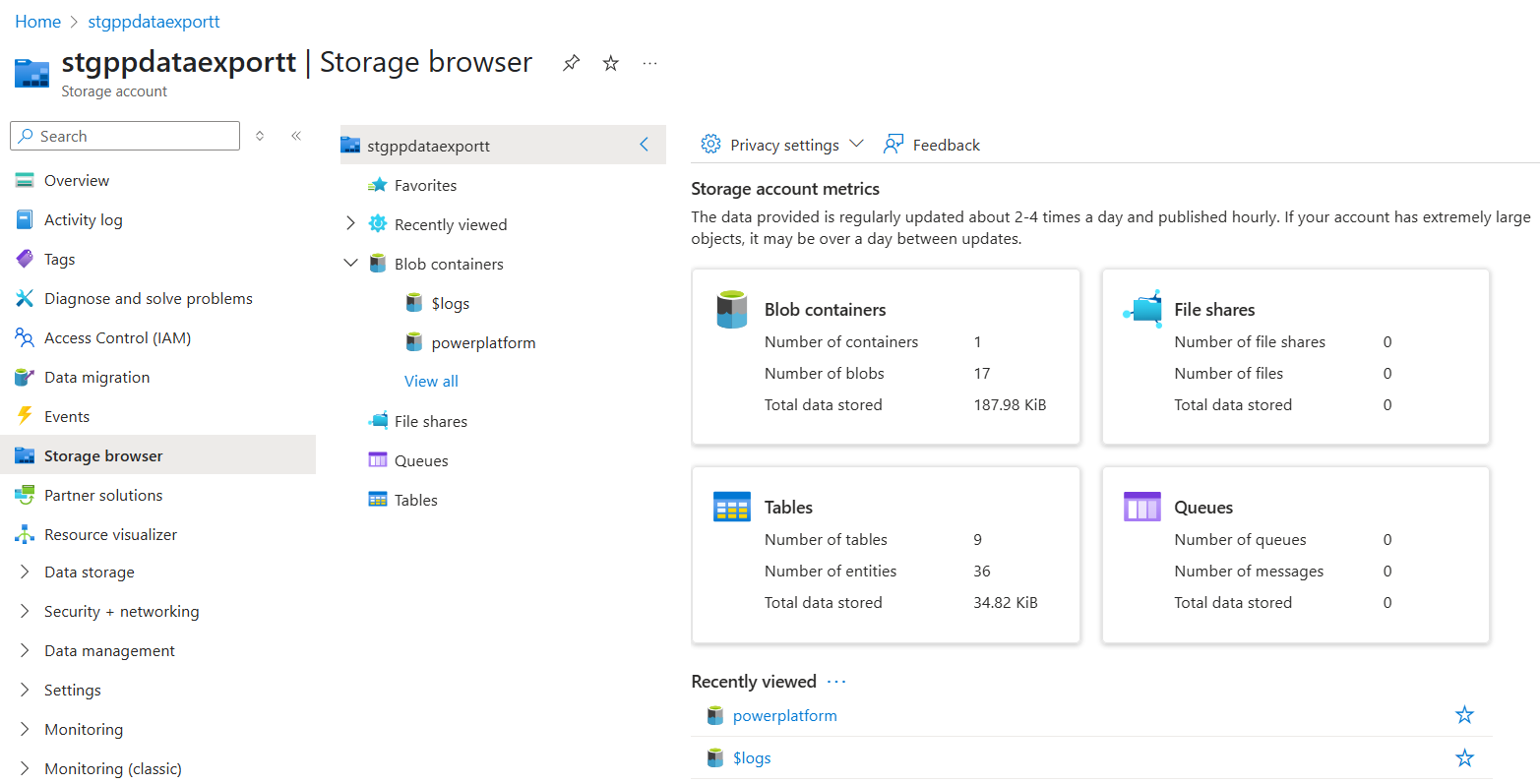Open Access Control (IAM) menu item
This screenshot has height=784, width=1540.
117,337
